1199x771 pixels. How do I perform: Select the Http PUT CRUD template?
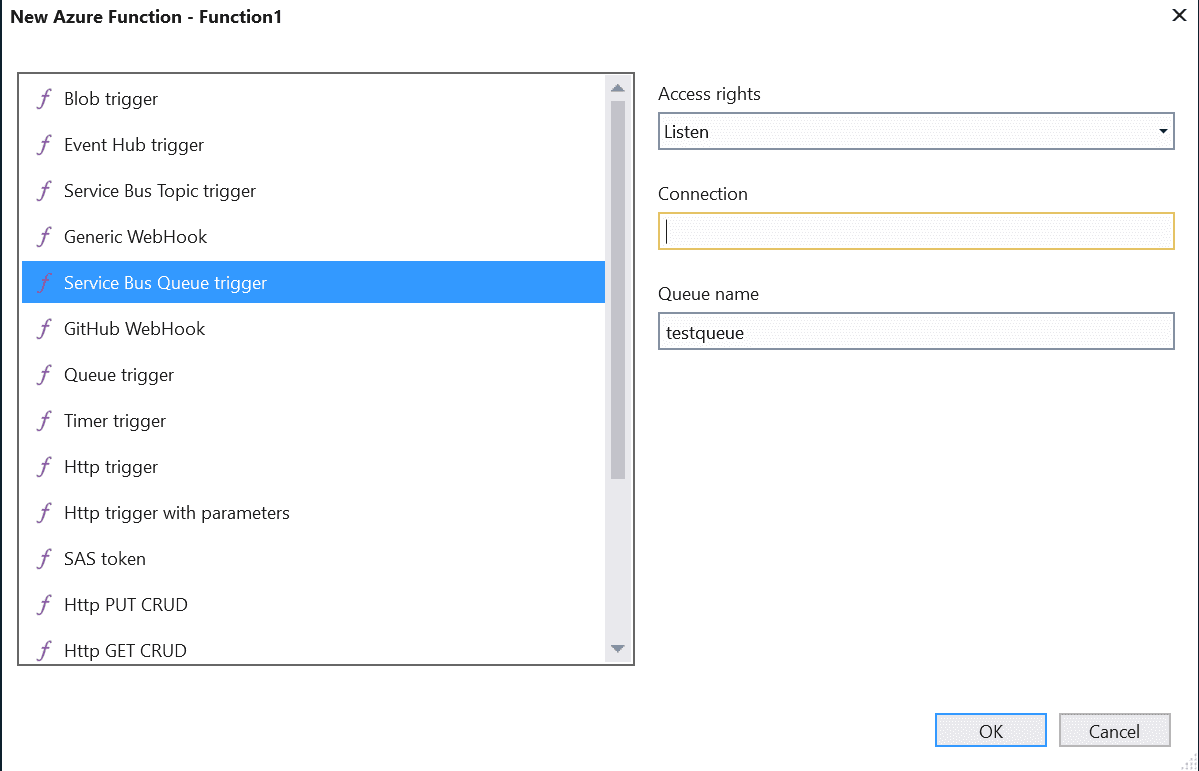point(314,603)
